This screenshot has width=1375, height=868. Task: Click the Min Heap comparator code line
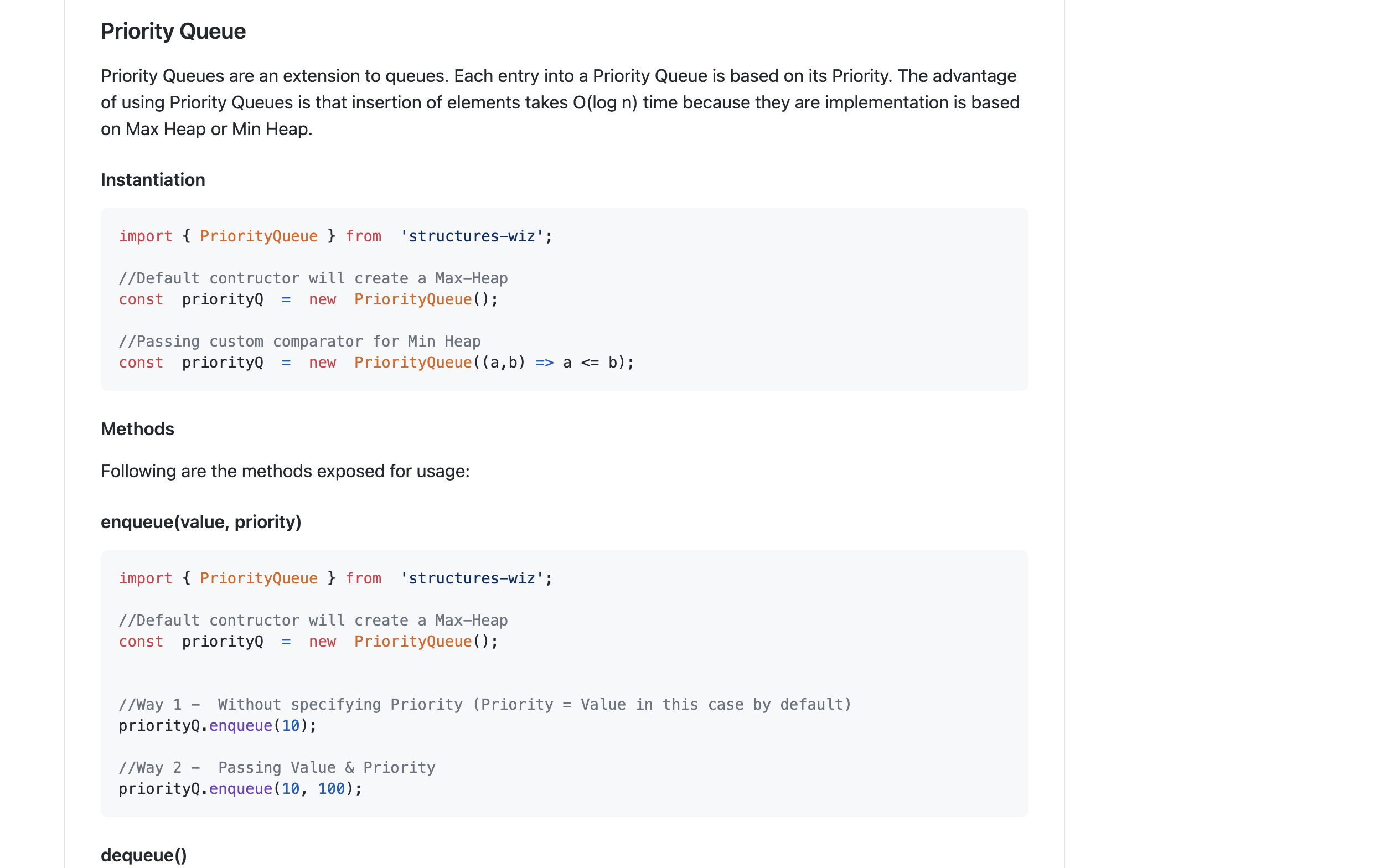tap(376, 363)
